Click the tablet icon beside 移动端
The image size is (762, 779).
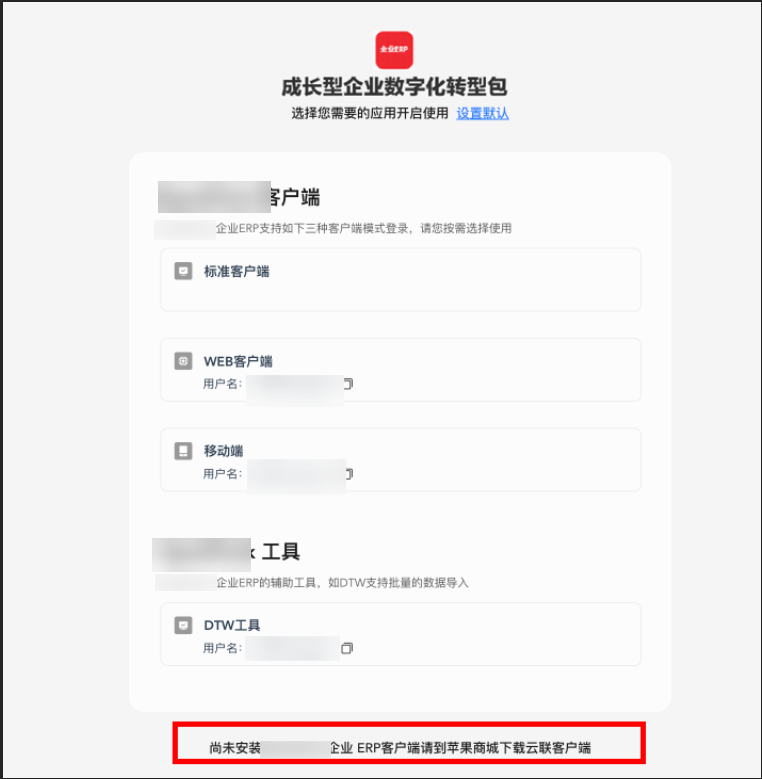pyautogui.click(x=183, y=451)
